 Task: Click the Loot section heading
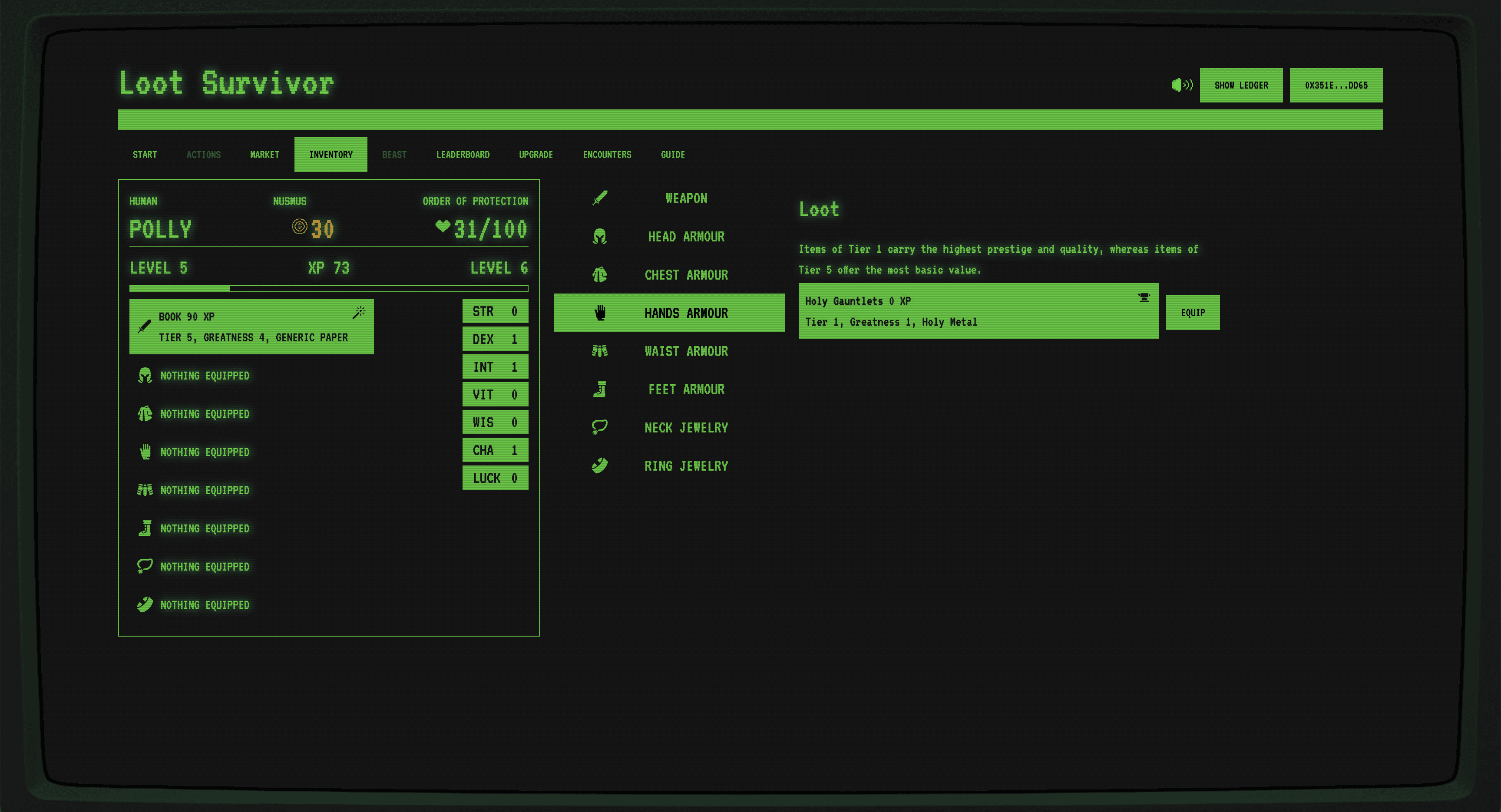819,209
